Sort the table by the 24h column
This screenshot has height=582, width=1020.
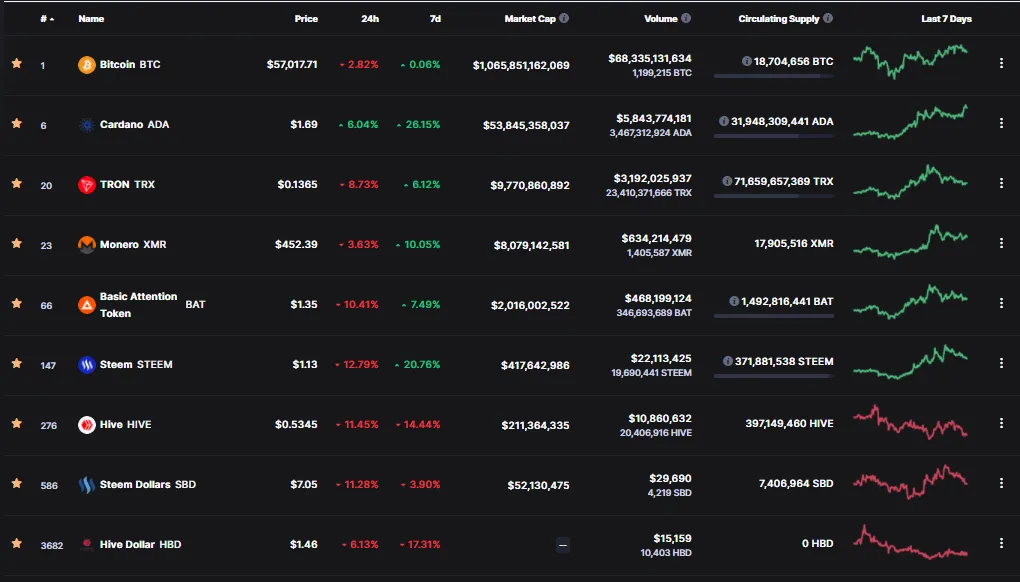pyautogui.click(x=370, y=19)
